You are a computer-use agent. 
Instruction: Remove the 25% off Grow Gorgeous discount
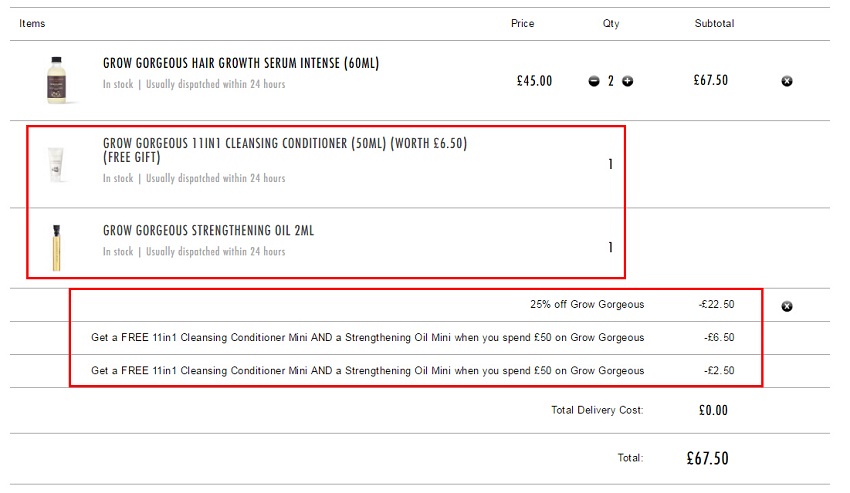pos(787,306)
